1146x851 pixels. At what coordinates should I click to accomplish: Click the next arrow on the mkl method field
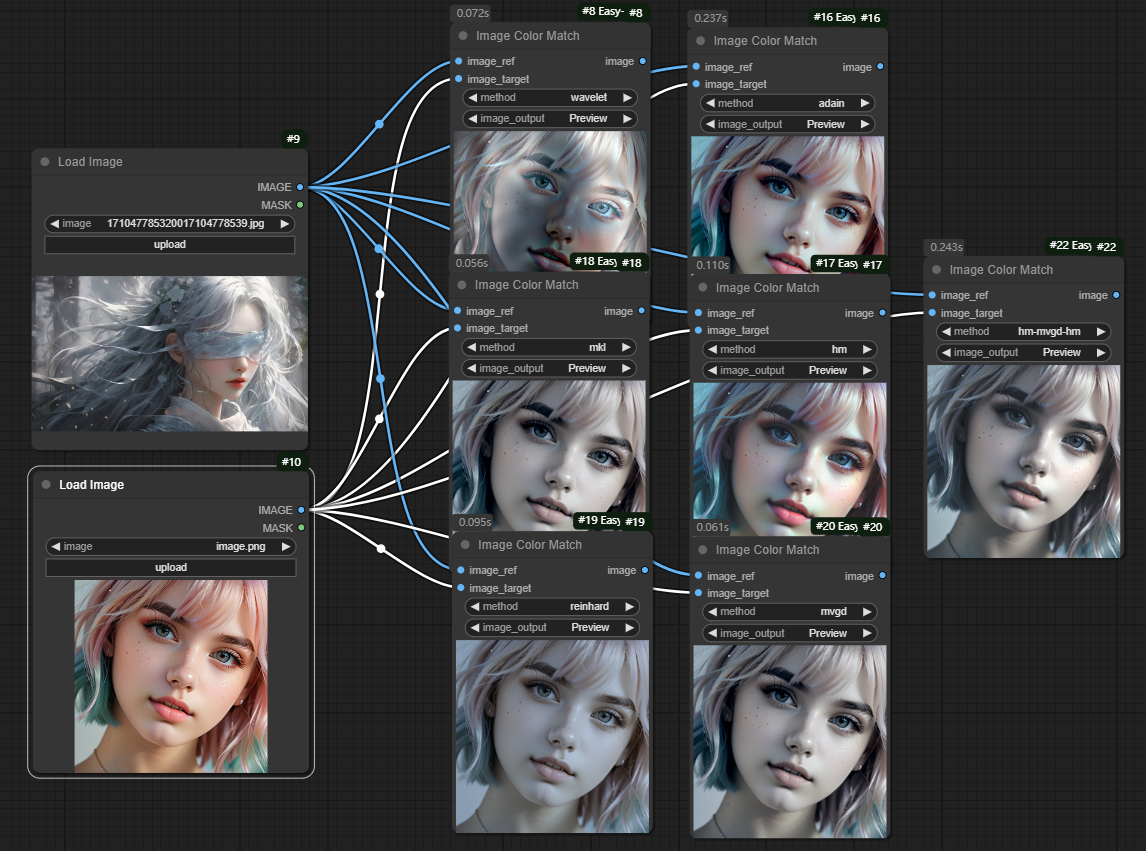point(626,347)
